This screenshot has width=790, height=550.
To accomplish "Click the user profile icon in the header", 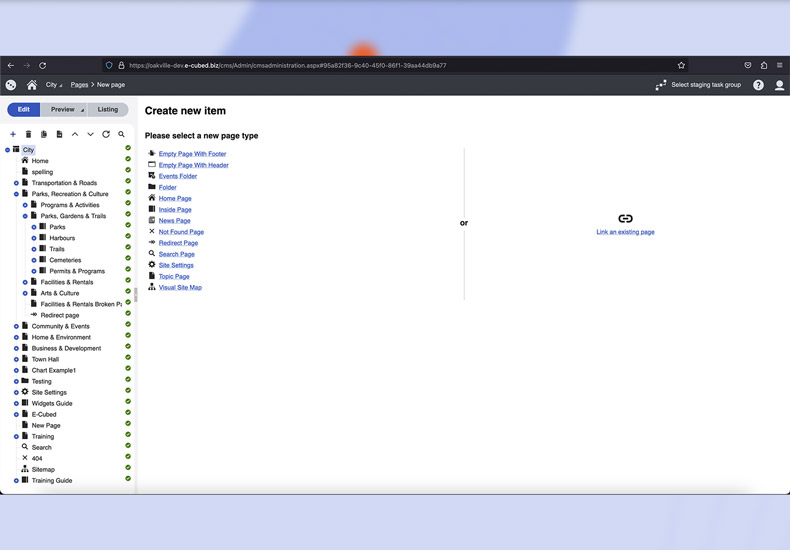I will click(x=780, y=85).
